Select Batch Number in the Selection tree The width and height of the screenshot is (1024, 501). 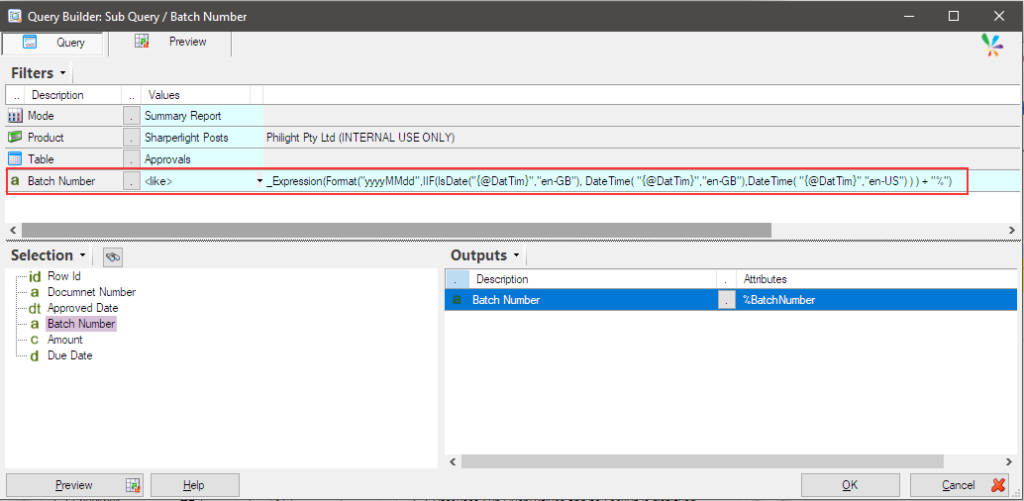(x=81, y=324)
